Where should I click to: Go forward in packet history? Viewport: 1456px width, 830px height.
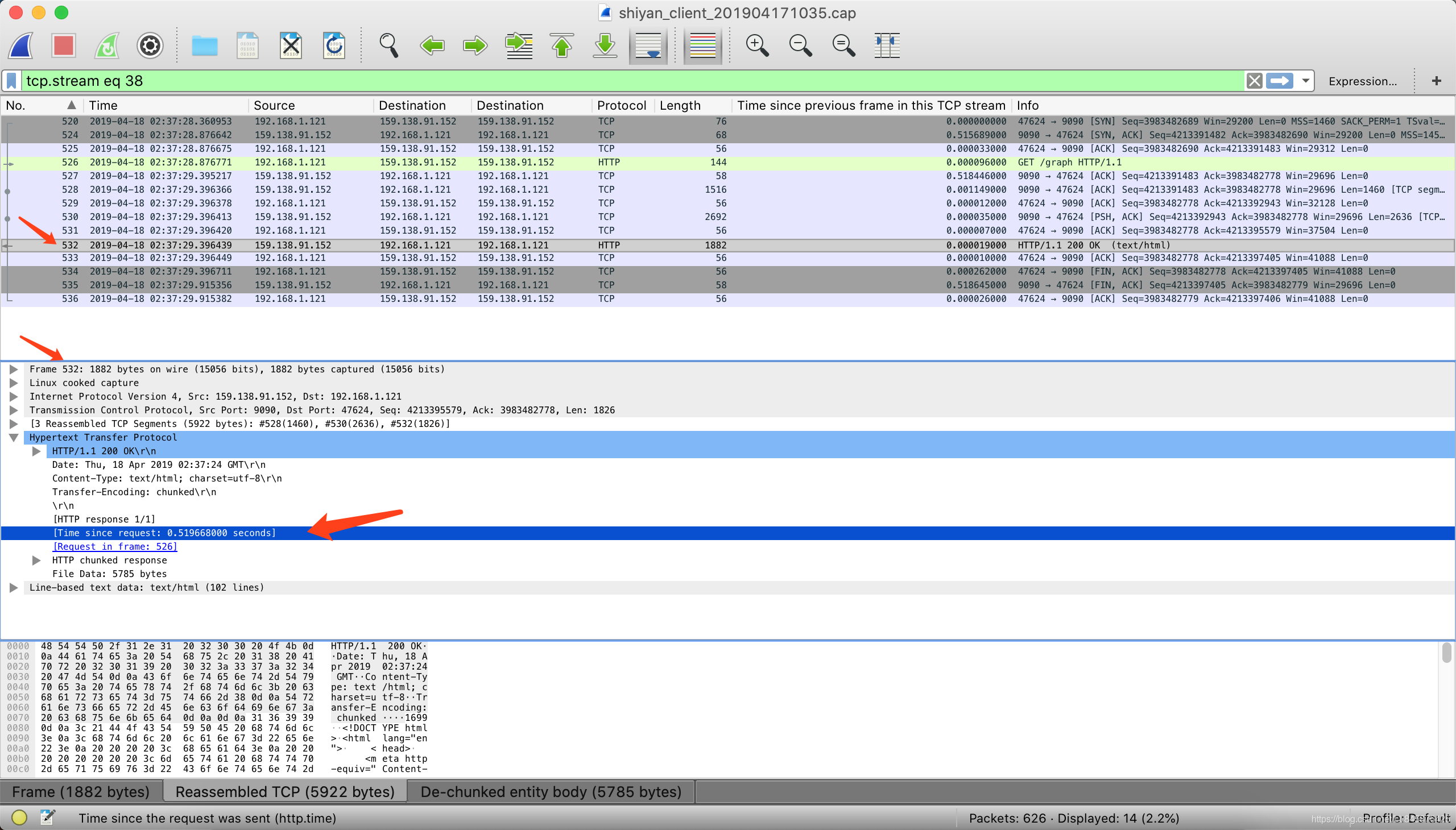[x=475, y=45]
